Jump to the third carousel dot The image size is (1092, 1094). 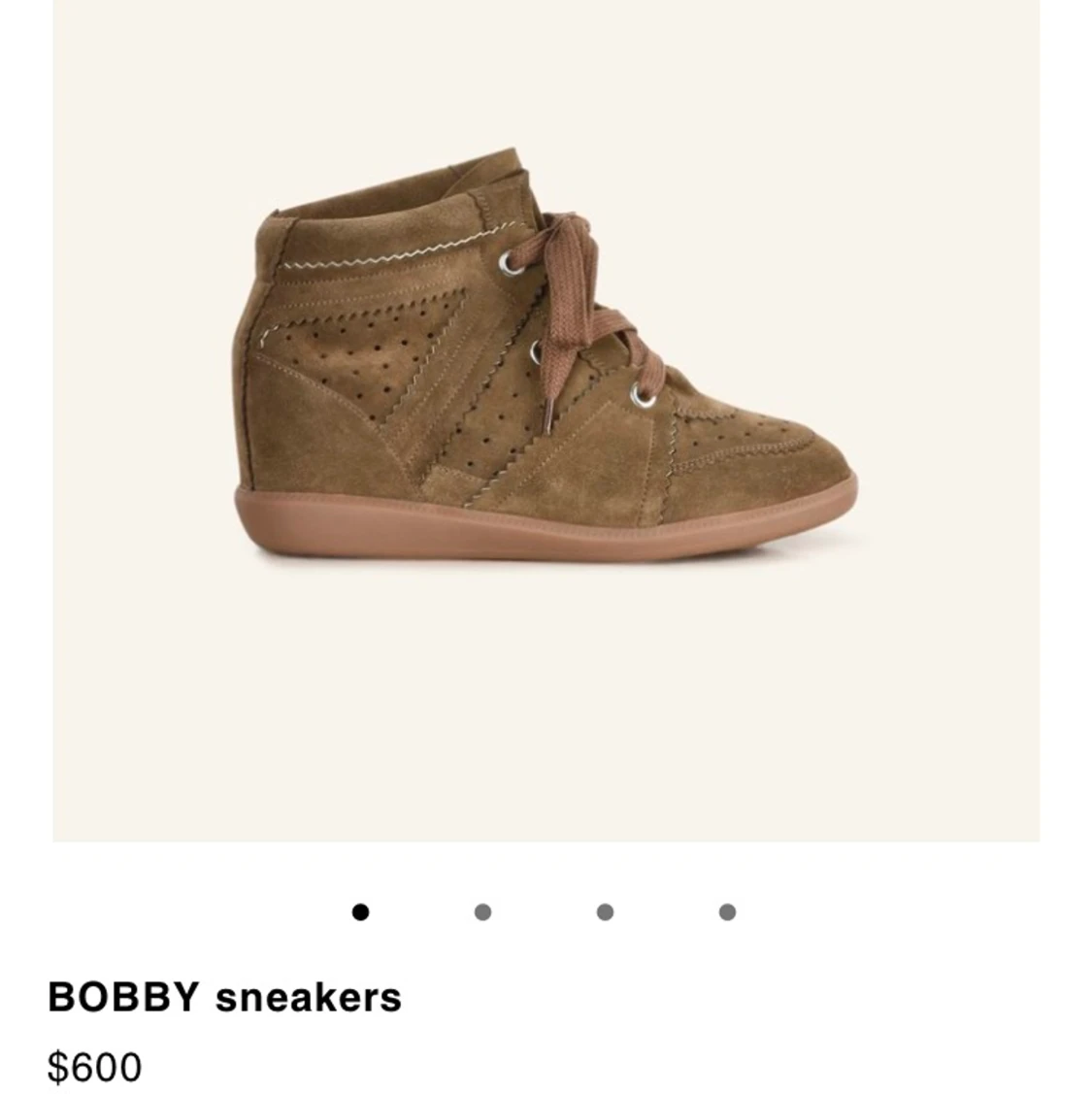[605, 912]
